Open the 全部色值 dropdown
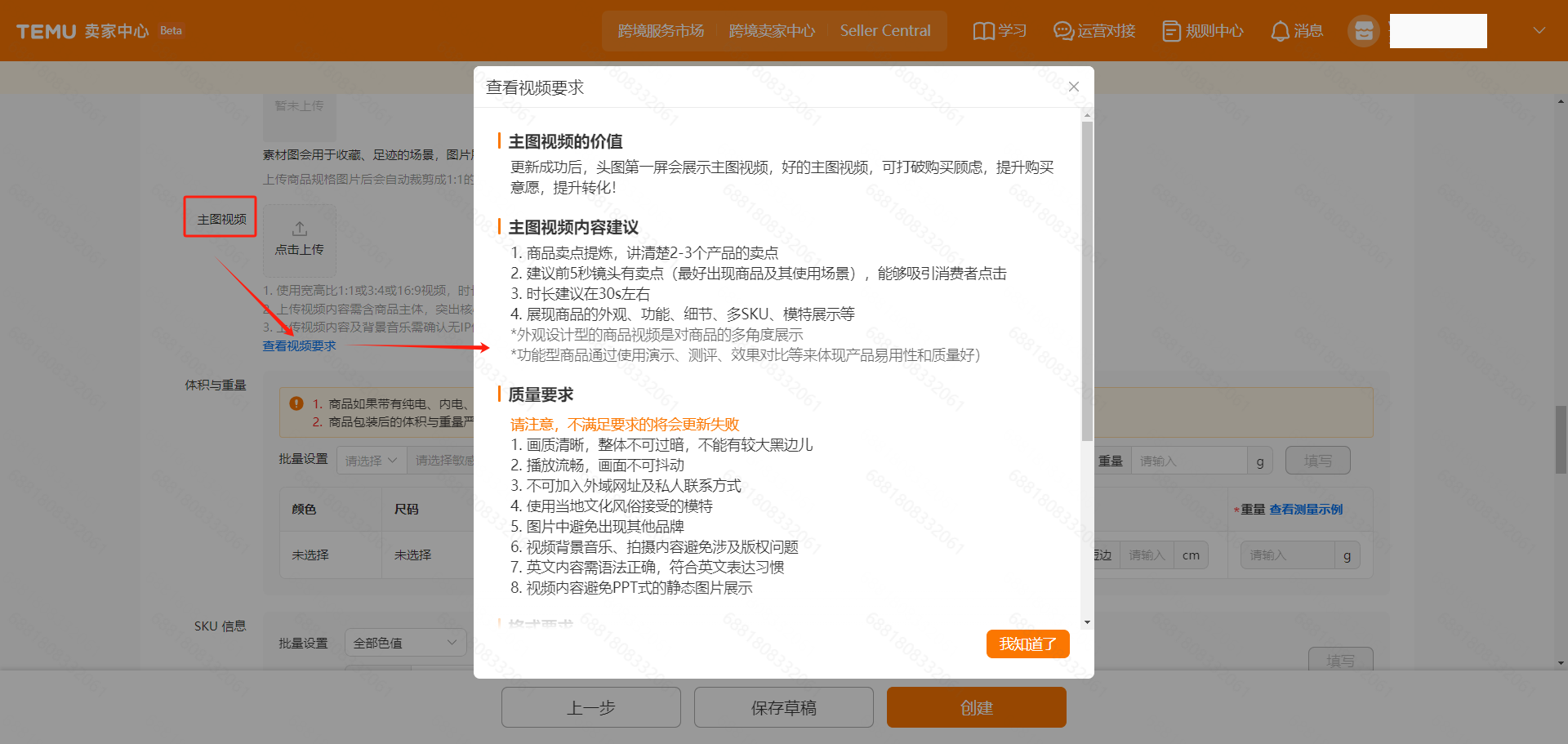This screenshot has width=1568, height=744. (x=405, y=643)
